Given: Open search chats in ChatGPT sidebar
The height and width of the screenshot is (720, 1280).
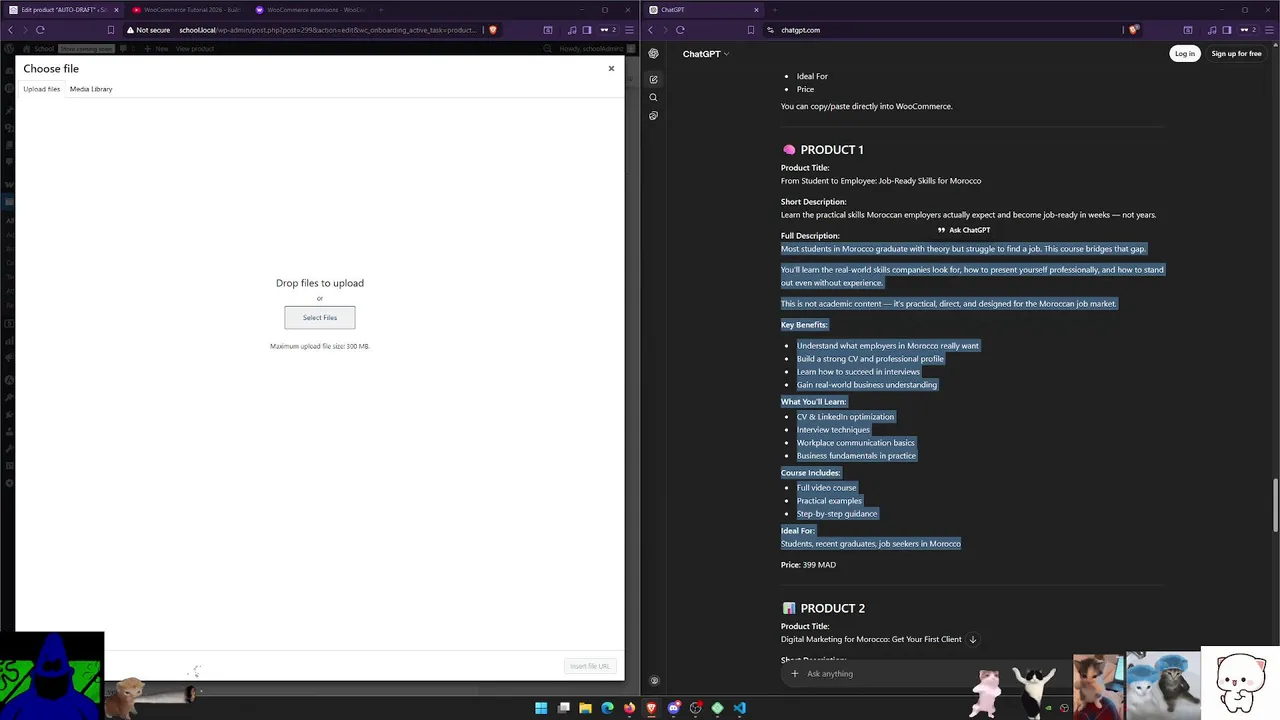Looking at the screenshot, I should point(653,97).
